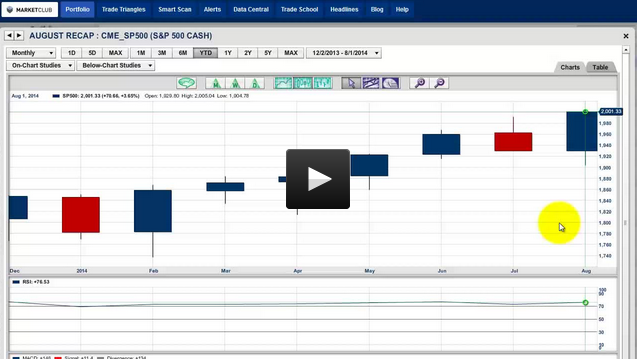Expand the On-Chart Studies dropdown
Viewport: 637px width, 360px height.
(x=41, y=65)
